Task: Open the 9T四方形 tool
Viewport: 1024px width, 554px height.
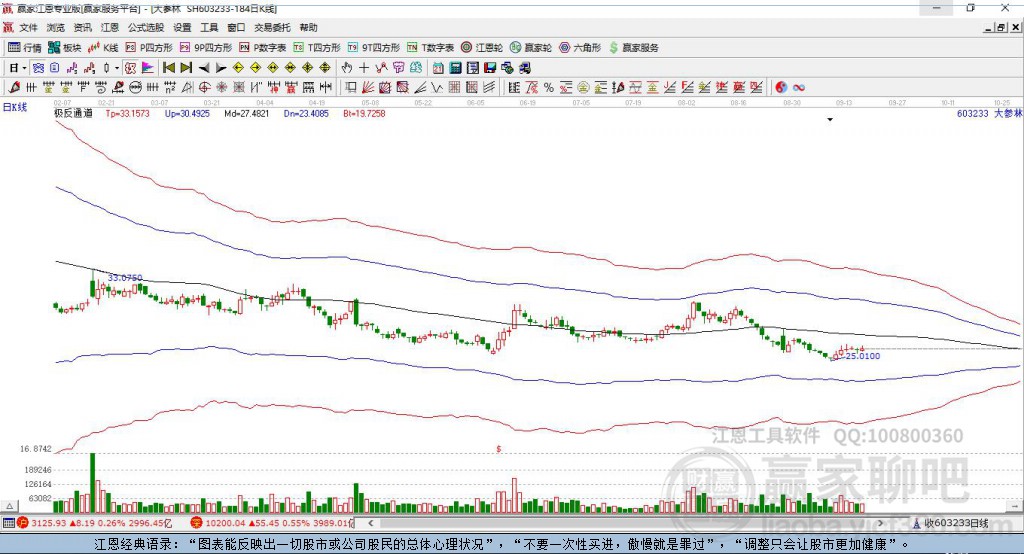Action: (x=374, y=48)
